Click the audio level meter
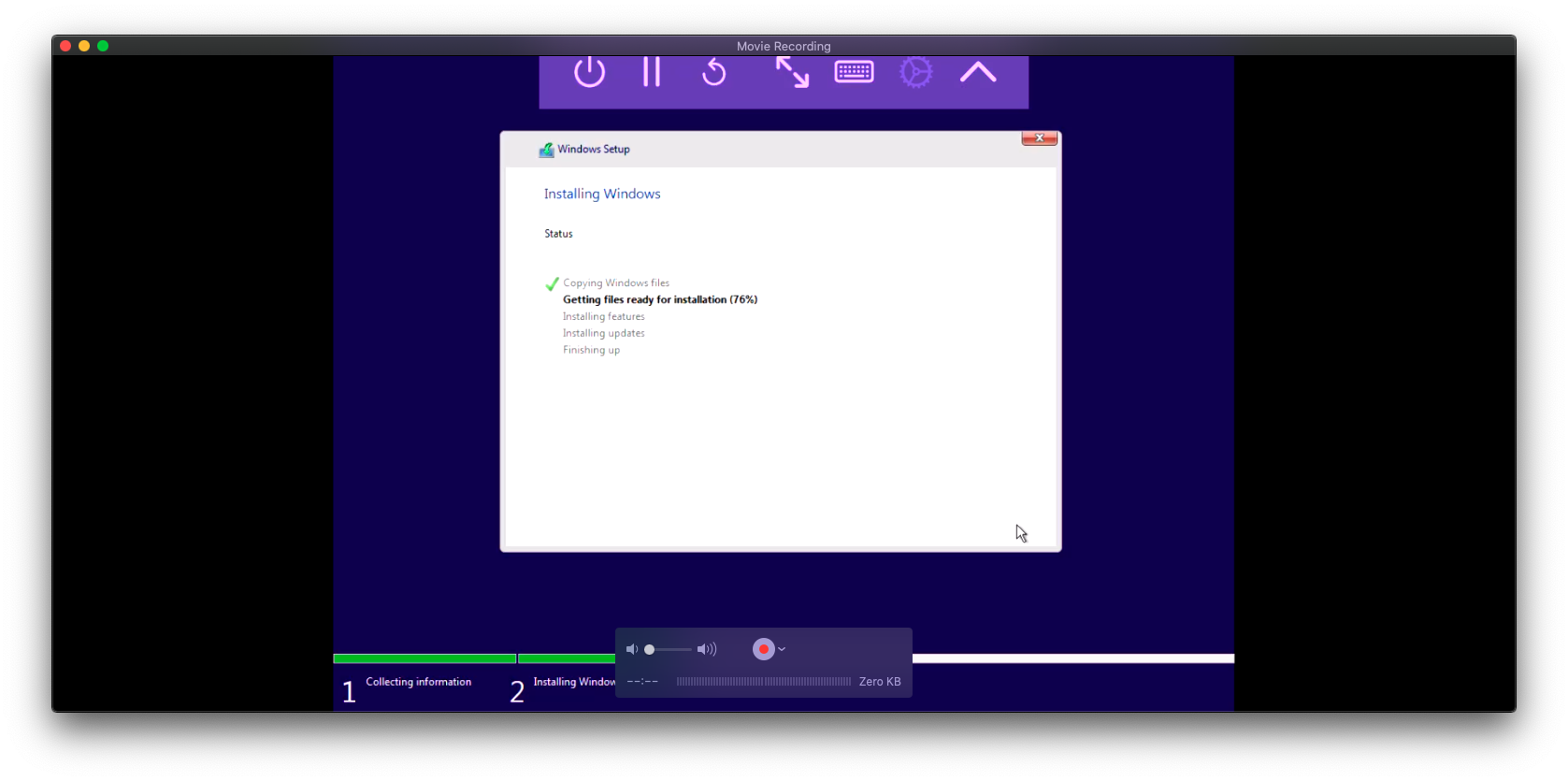 click(x=764, y=682)
